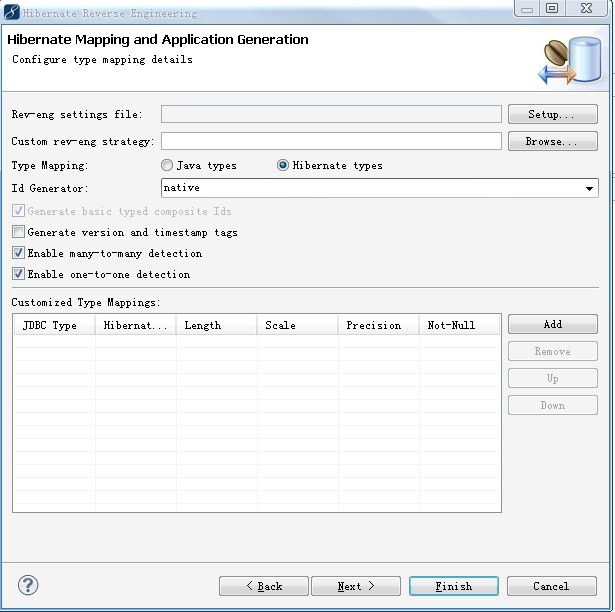Go to the previous page with Back
Viewport: 615px width, 612px height.
[264, 586]
